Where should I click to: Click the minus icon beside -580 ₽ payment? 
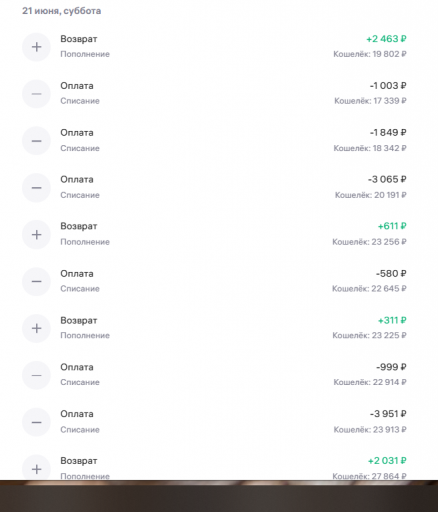[x=36, y=281]
